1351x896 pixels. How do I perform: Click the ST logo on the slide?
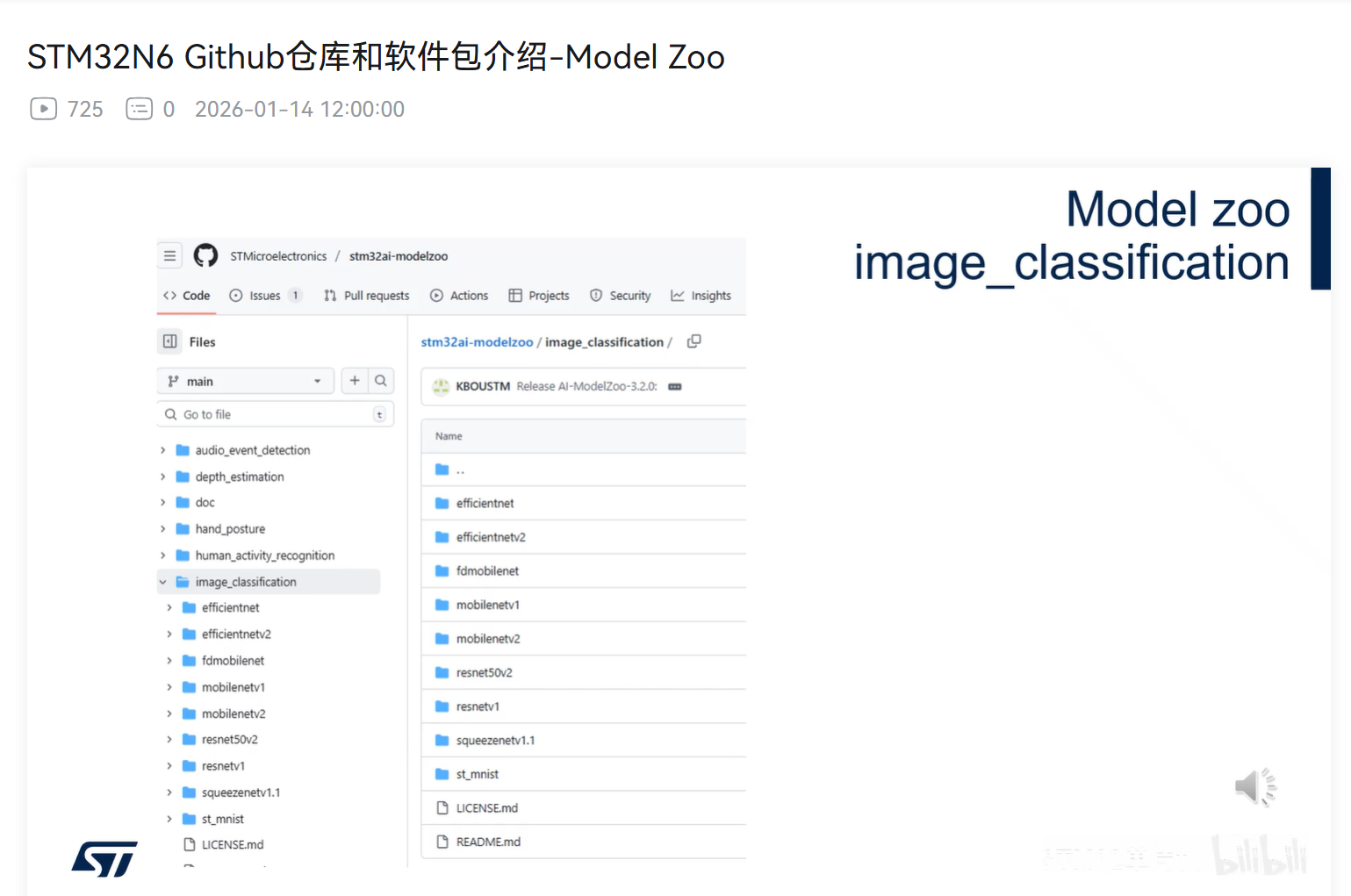[104, 859]
